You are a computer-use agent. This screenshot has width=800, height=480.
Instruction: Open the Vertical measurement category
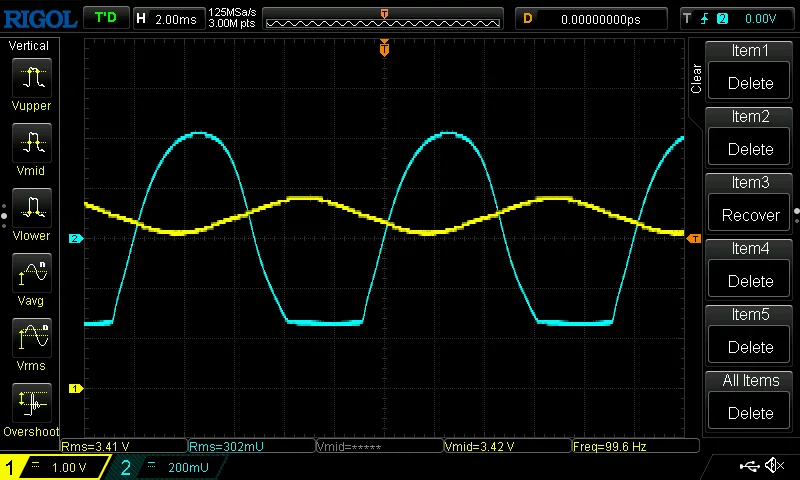point(32,46)
